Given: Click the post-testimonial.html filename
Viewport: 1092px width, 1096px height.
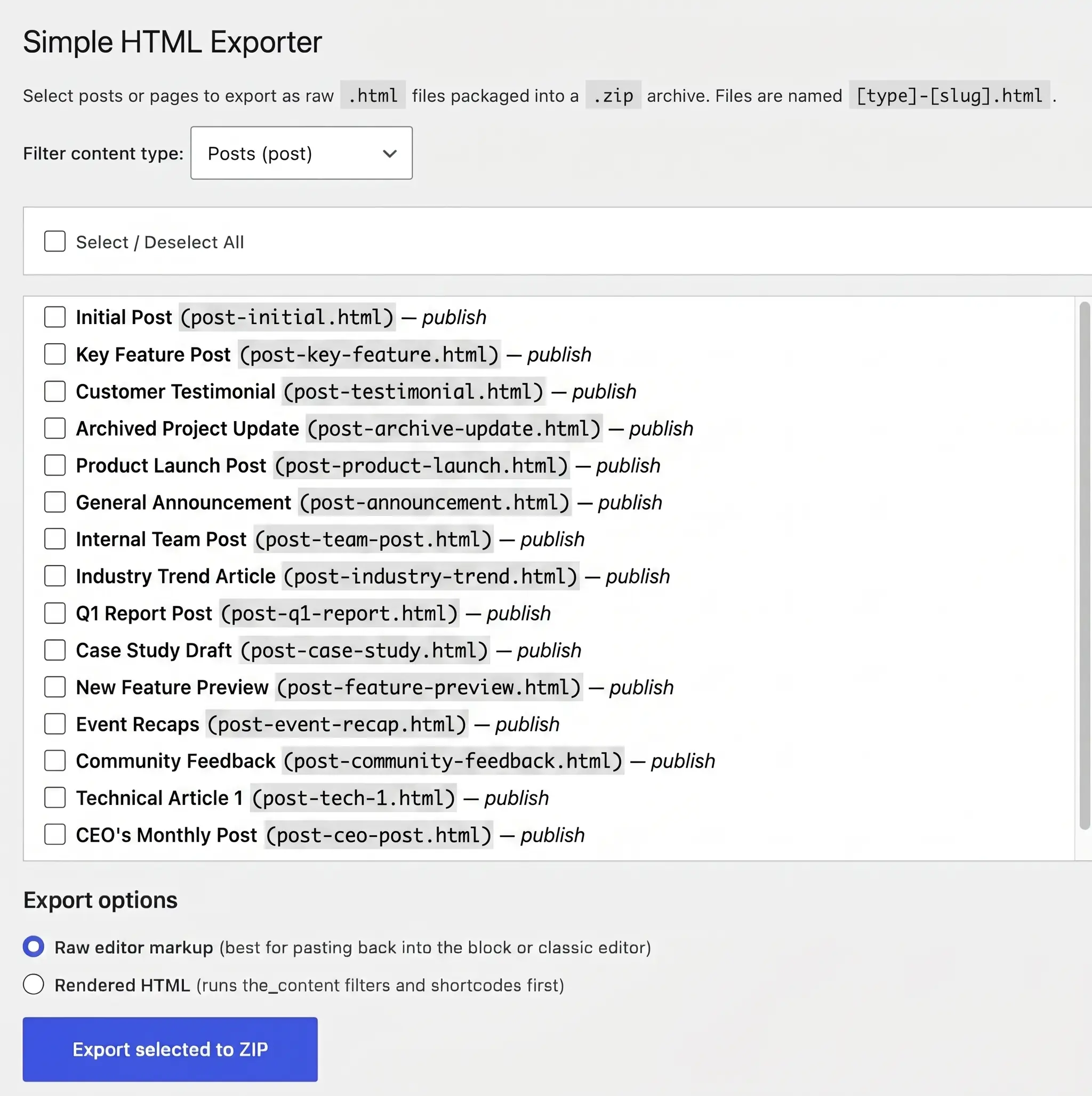Looking at the screenshot, I should [414, 391].
